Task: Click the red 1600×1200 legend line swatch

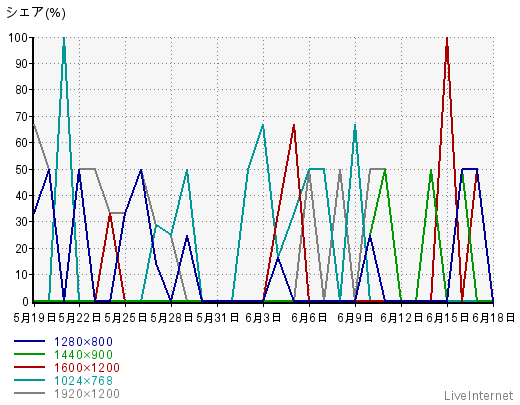Action: tap(29, 367)
